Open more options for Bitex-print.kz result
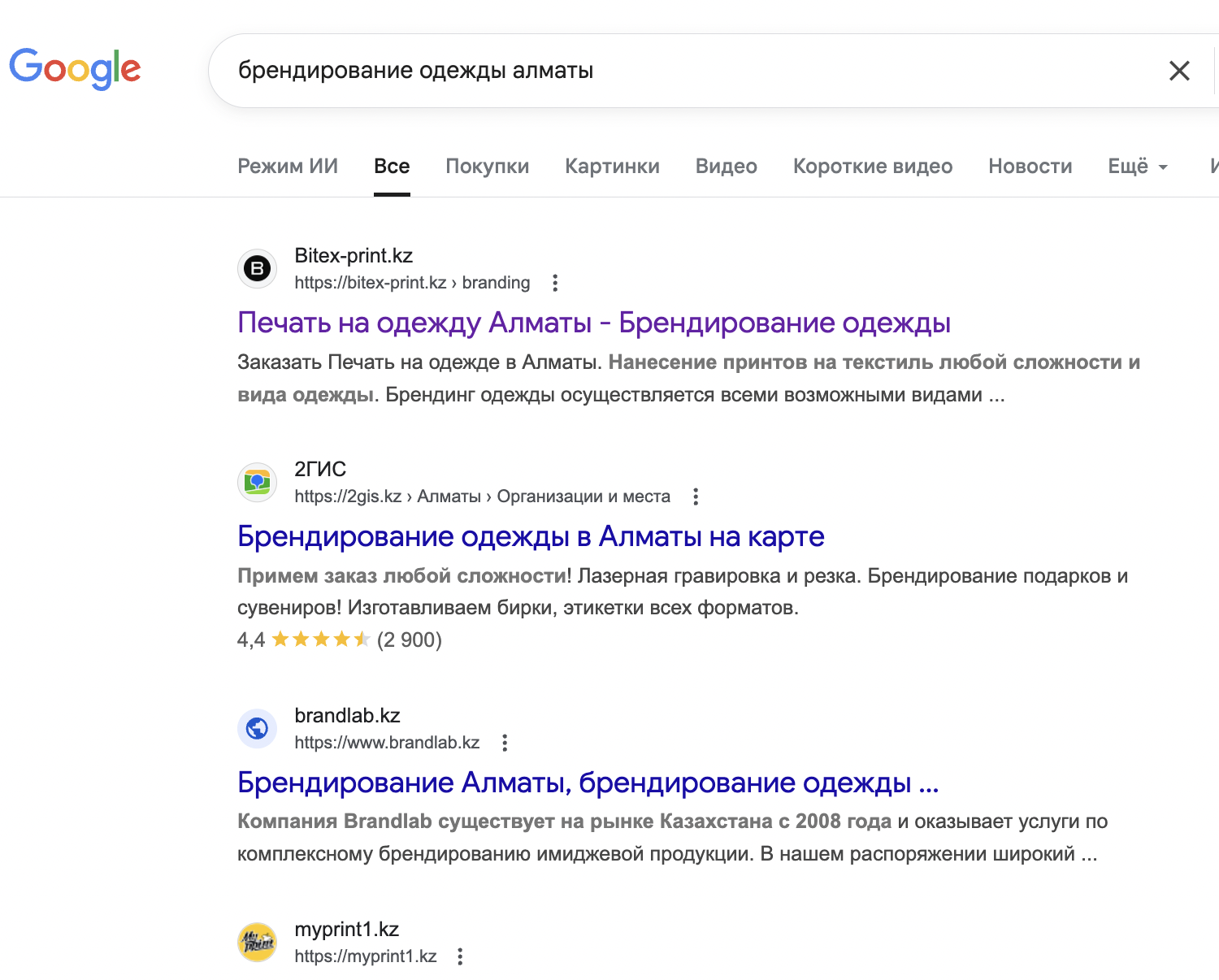The image size is (1219, 980). click(x=555, y=283)
